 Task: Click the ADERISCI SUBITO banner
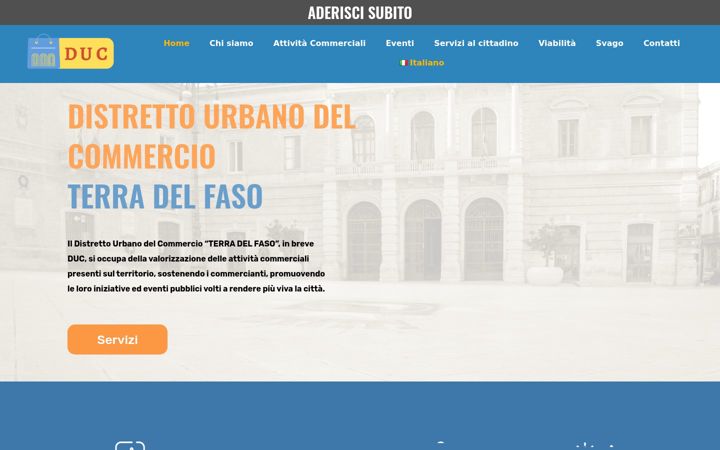pos(360,12)
